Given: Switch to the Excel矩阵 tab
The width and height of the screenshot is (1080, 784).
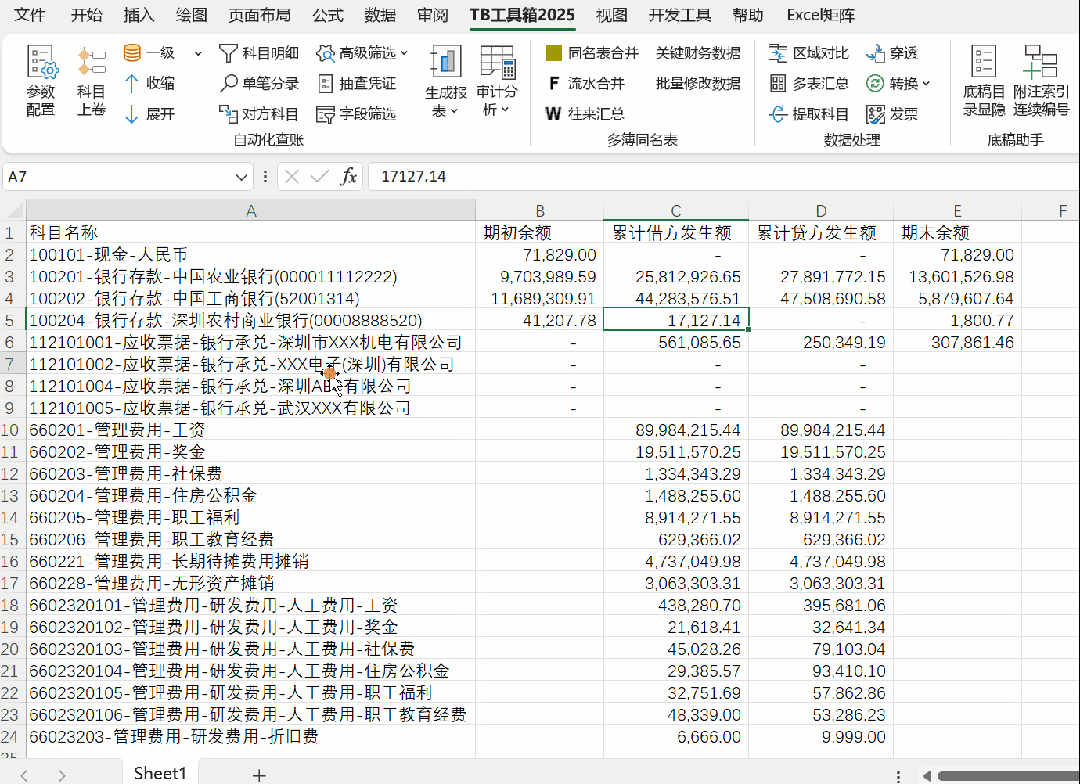Looking at the screenshot, I should pyautogui.click(x=820, y=14).
